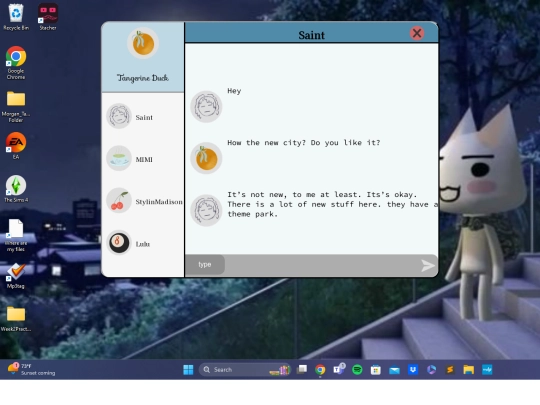540x405 pixels.
Task: Open File Explorer from the taskbar
Action: [468, 370]
